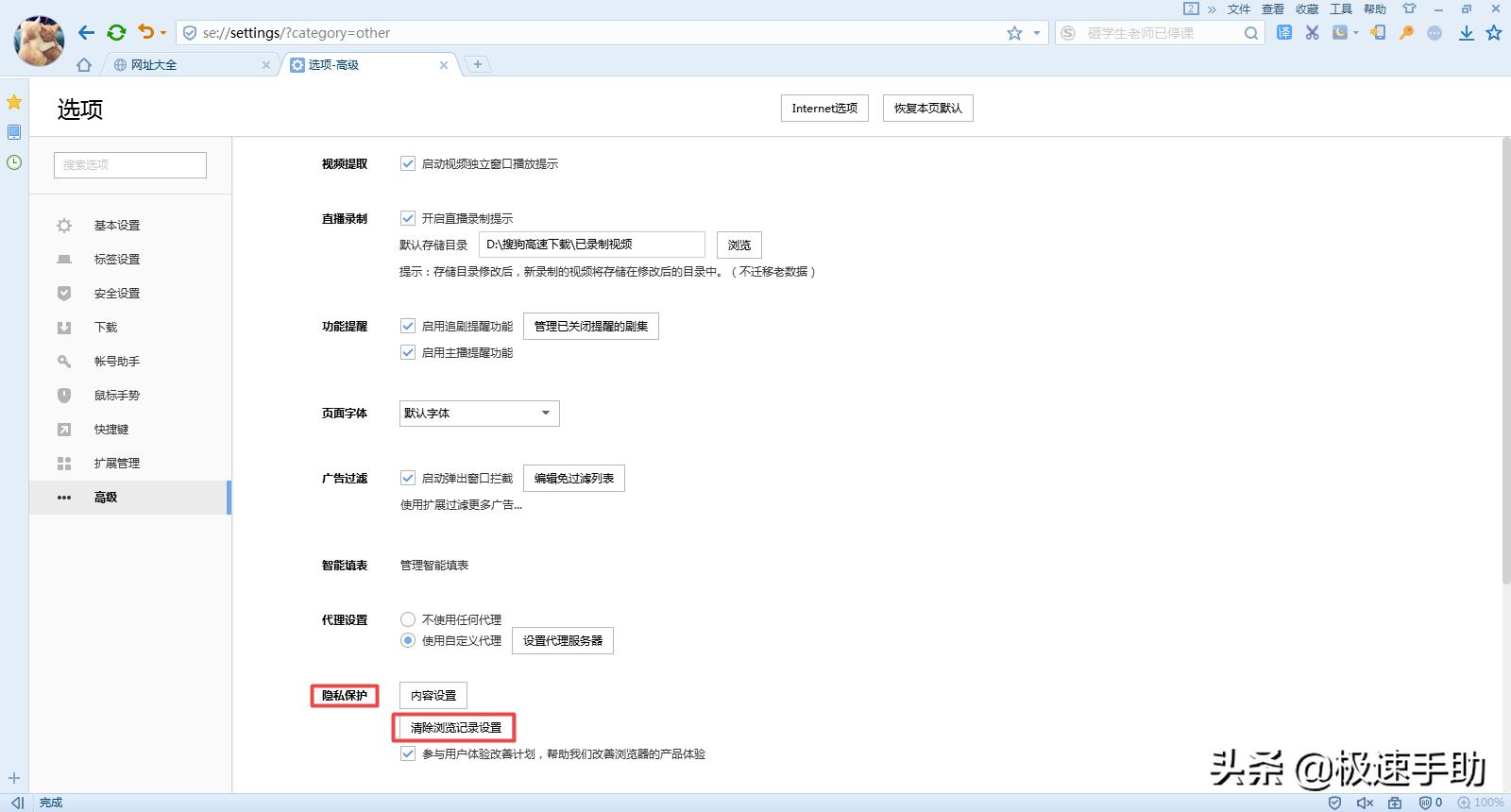Open the 工具 menu
The image size is (1511, 812).
click(x=1341, y=9)
